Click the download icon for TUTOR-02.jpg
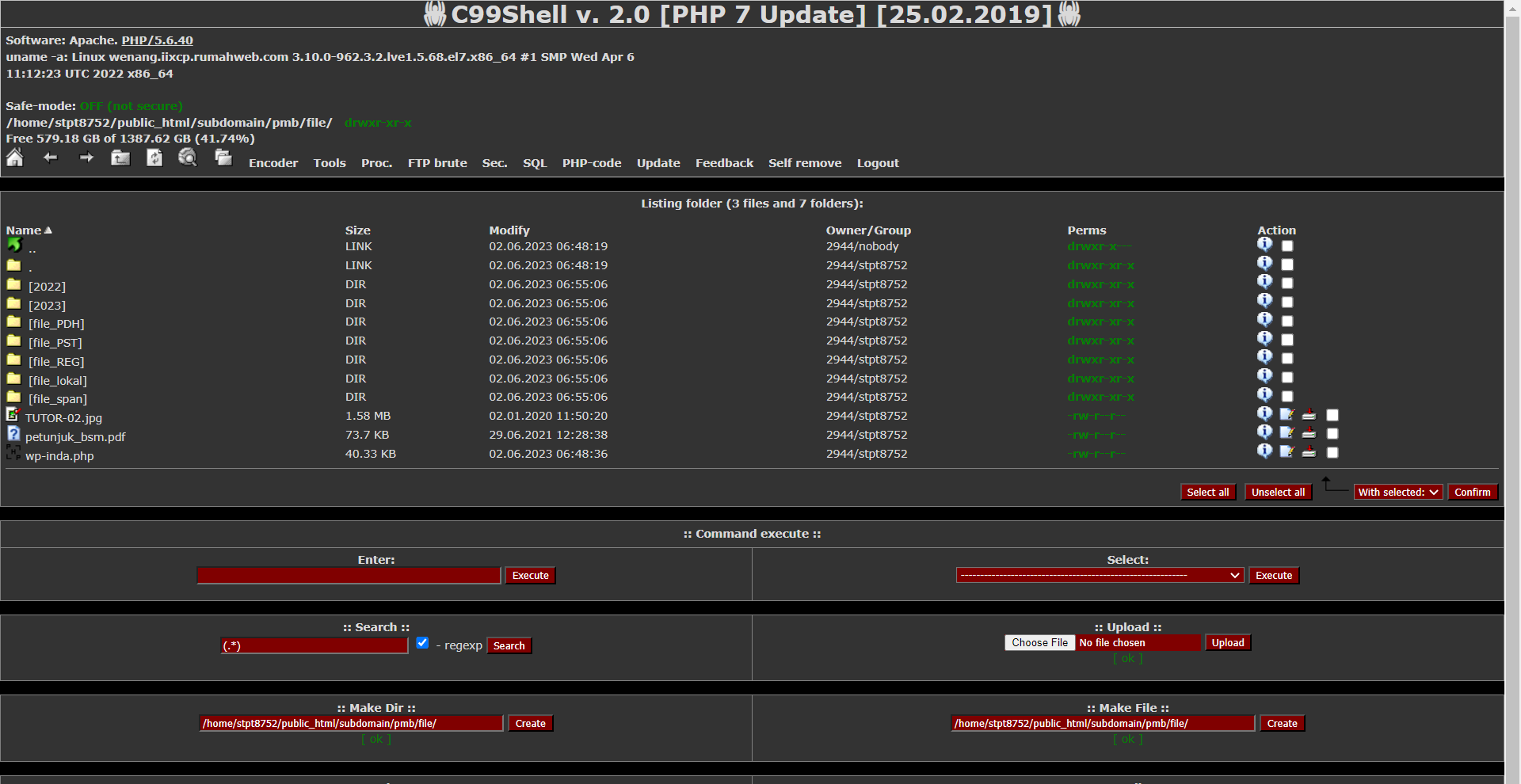 [x=1309, y=414]
